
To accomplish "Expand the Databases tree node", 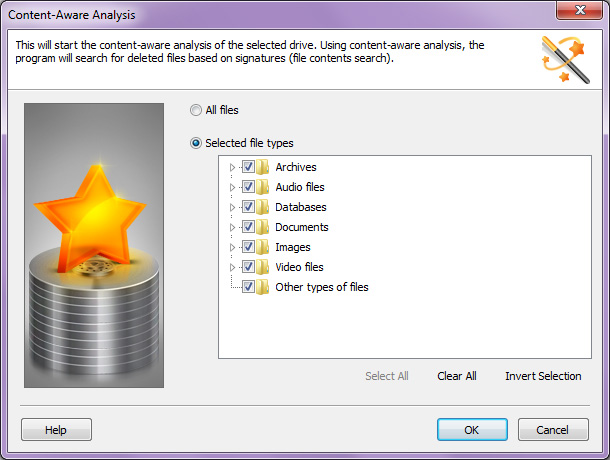I will (x=232, y=207).
